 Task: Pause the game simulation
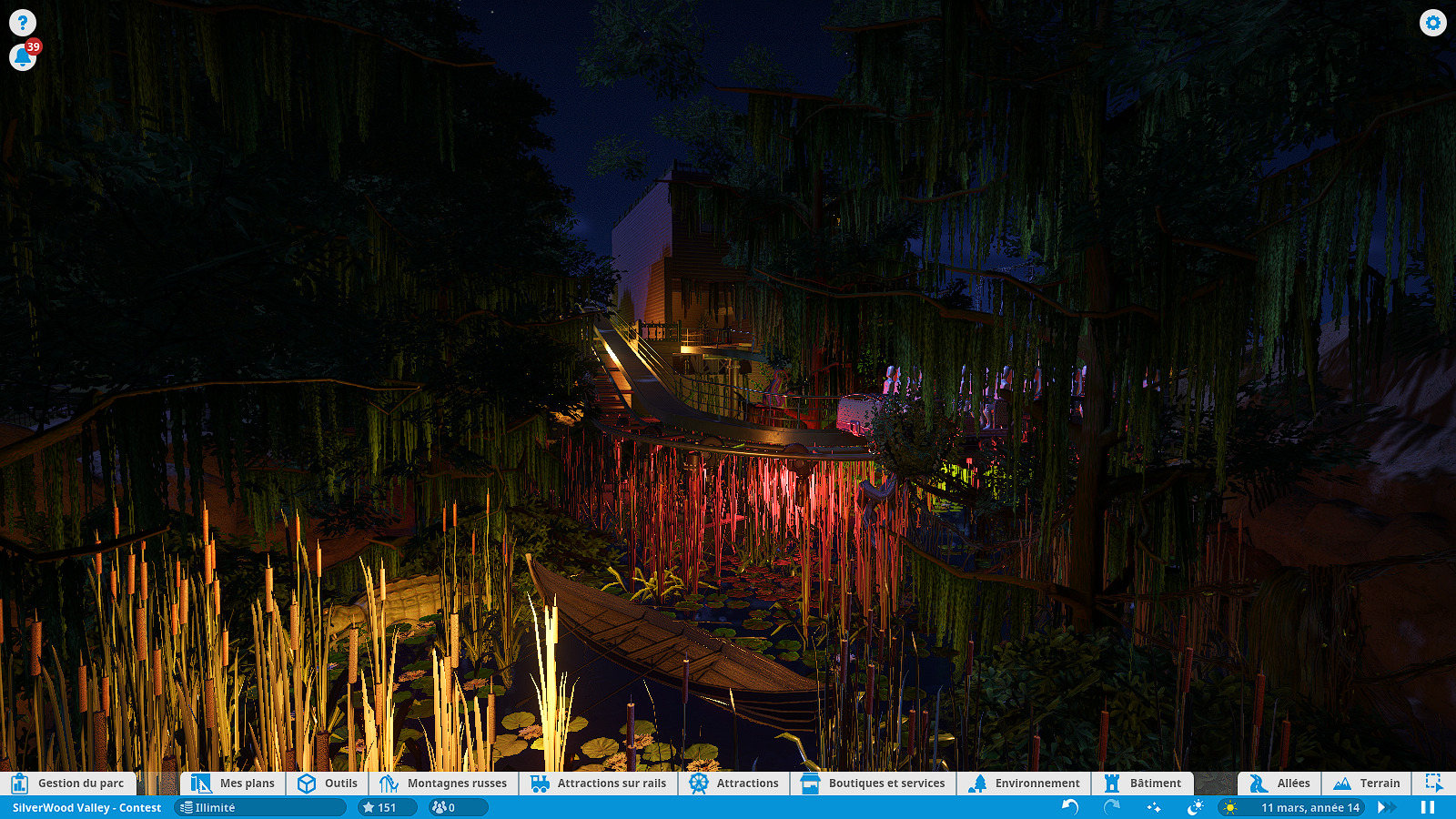(1428, 807)
